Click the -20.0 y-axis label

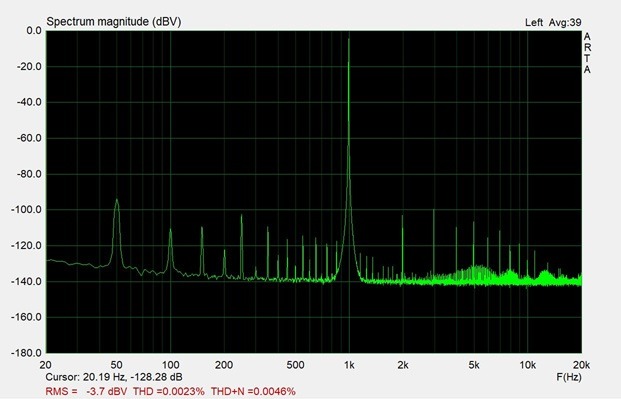point(29,67)
